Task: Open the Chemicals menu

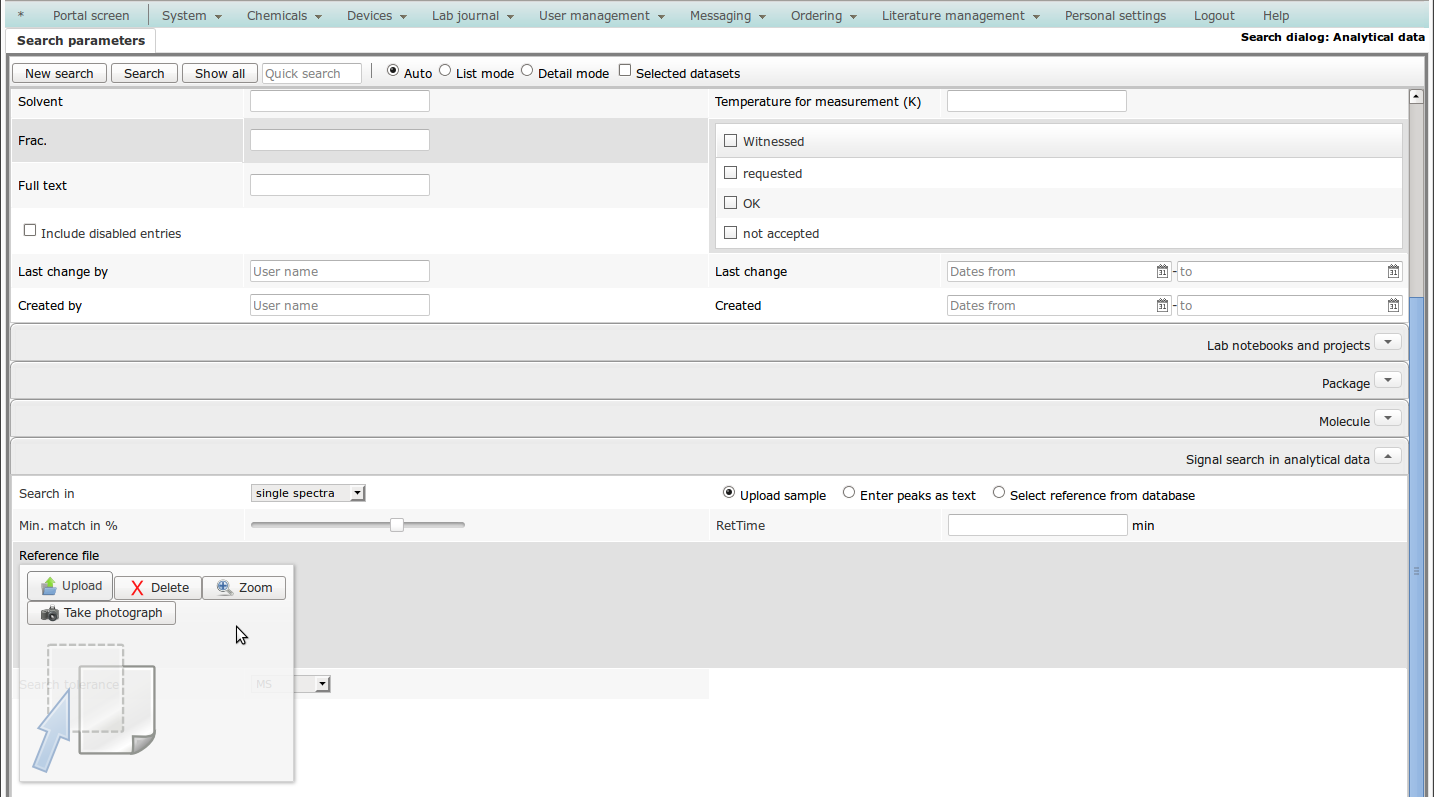Action: pyautogui.click(x=284, y=16)
